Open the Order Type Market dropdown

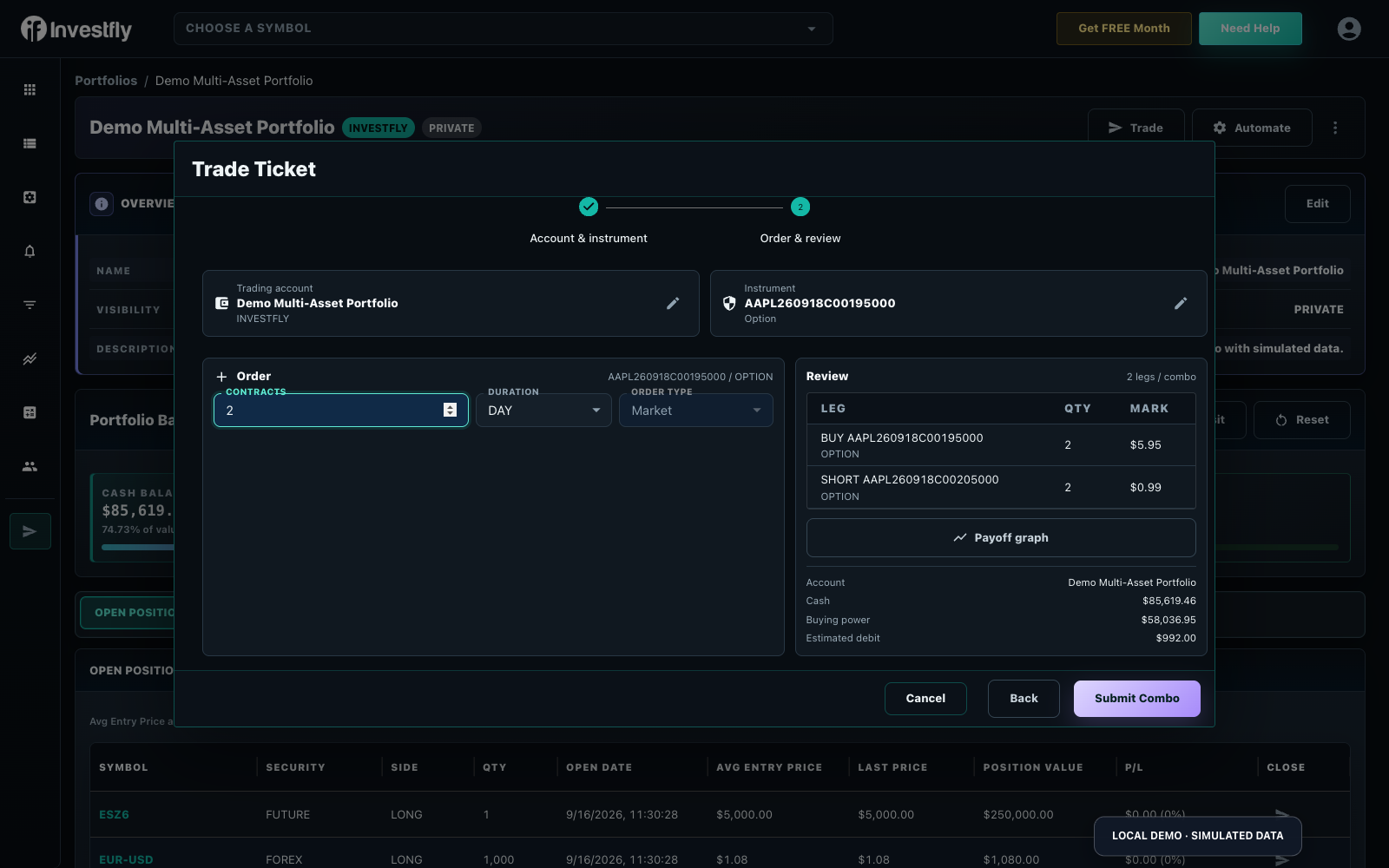click(x=696, y=411)
